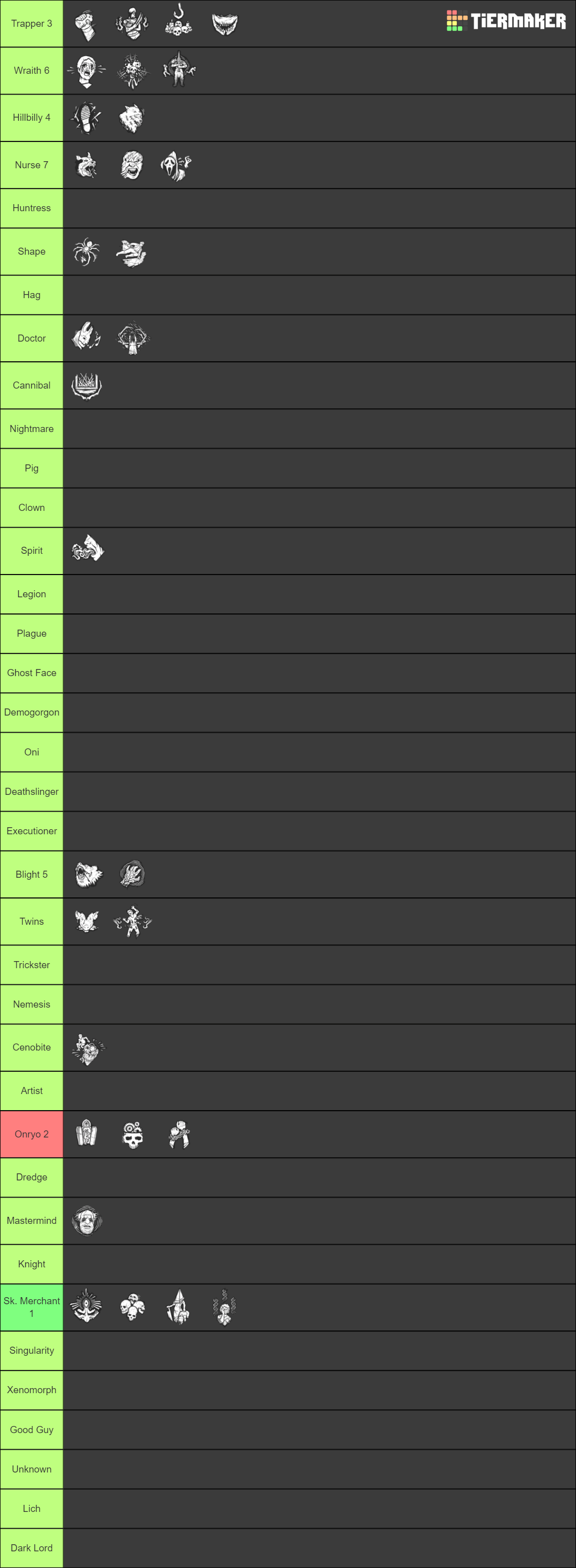Select the Dark Lord tier label
This screenshot has height=1568, width=576.
[x=32, y=1547]
